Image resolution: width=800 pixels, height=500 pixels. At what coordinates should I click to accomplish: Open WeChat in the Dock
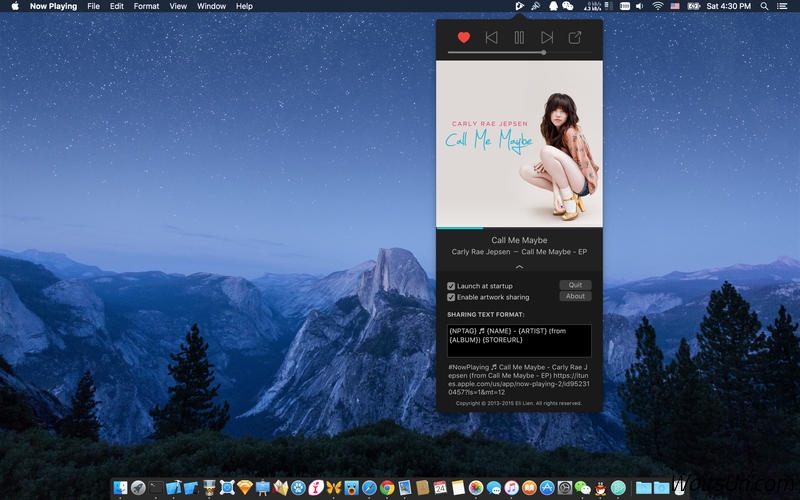point(583,488)
